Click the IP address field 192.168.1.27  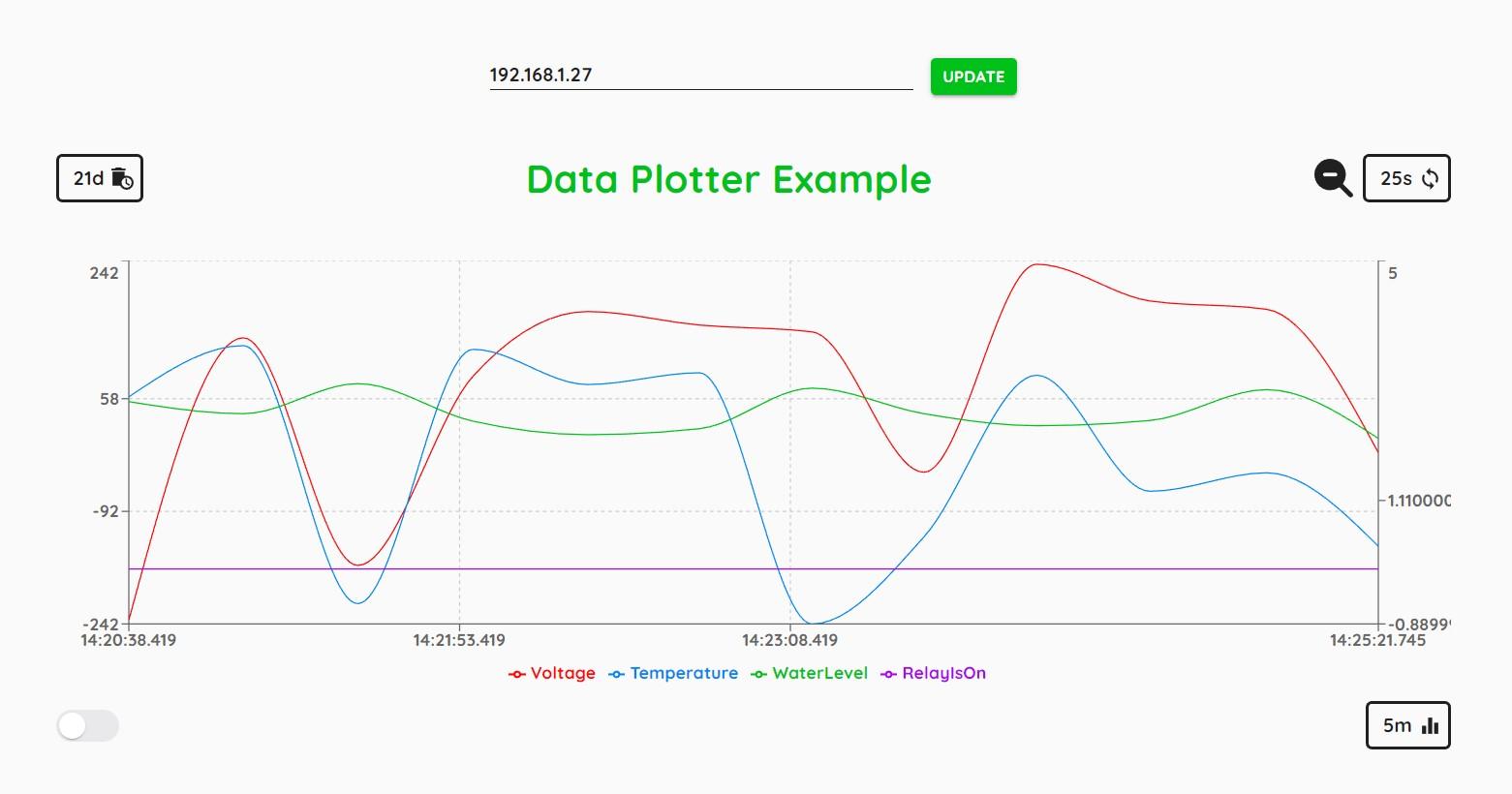(700, 75)
